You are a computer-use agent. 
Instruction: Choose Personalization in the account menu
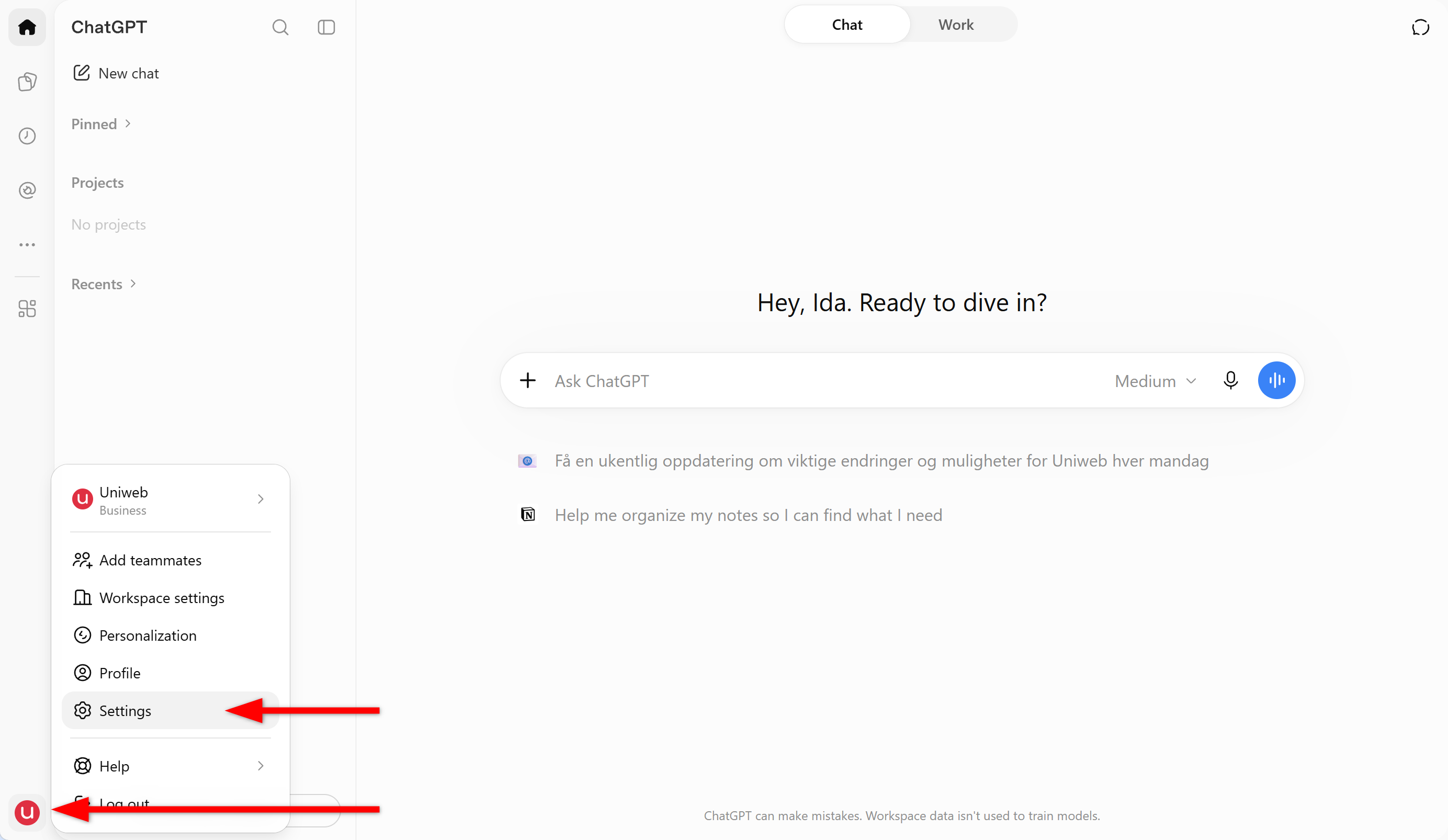pos(170,635)
